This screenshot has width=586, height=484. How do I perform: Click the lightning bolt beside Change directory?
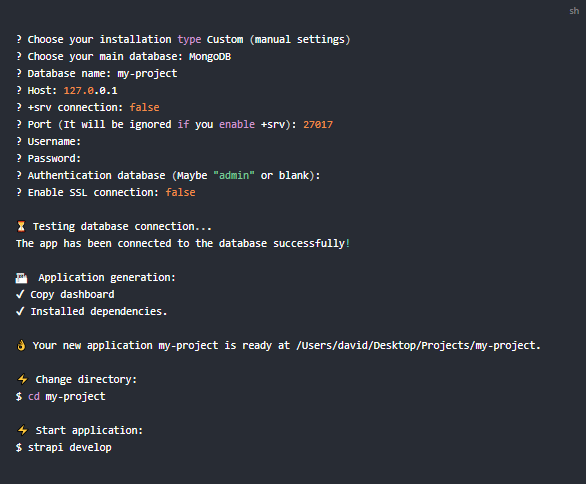tap(22, 379)
